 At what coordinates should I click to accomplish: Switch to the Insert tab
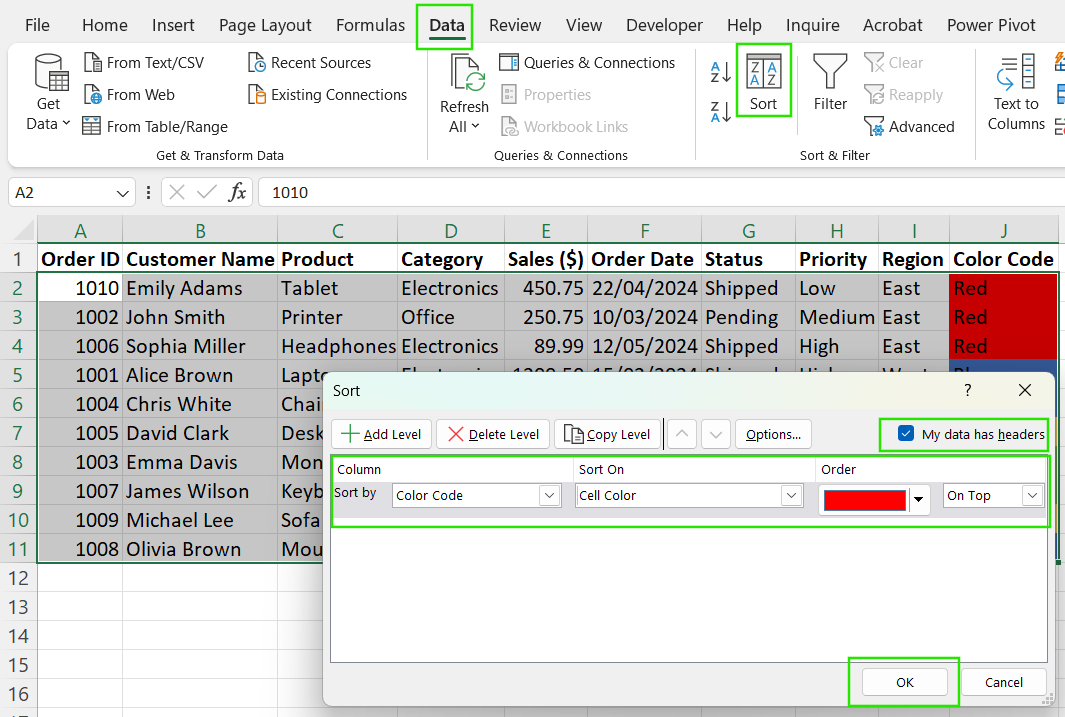tap(173, 25)
